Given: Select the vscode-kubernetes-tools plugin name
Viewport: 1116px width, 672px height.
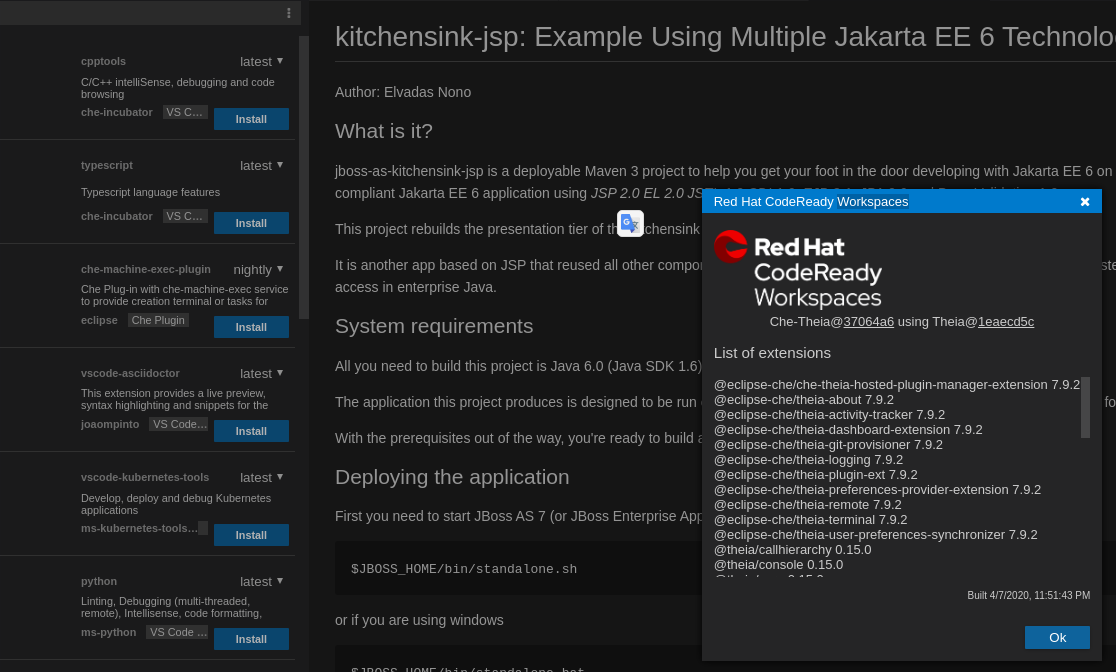Looking at the screenshot, I should pos(145,477).
